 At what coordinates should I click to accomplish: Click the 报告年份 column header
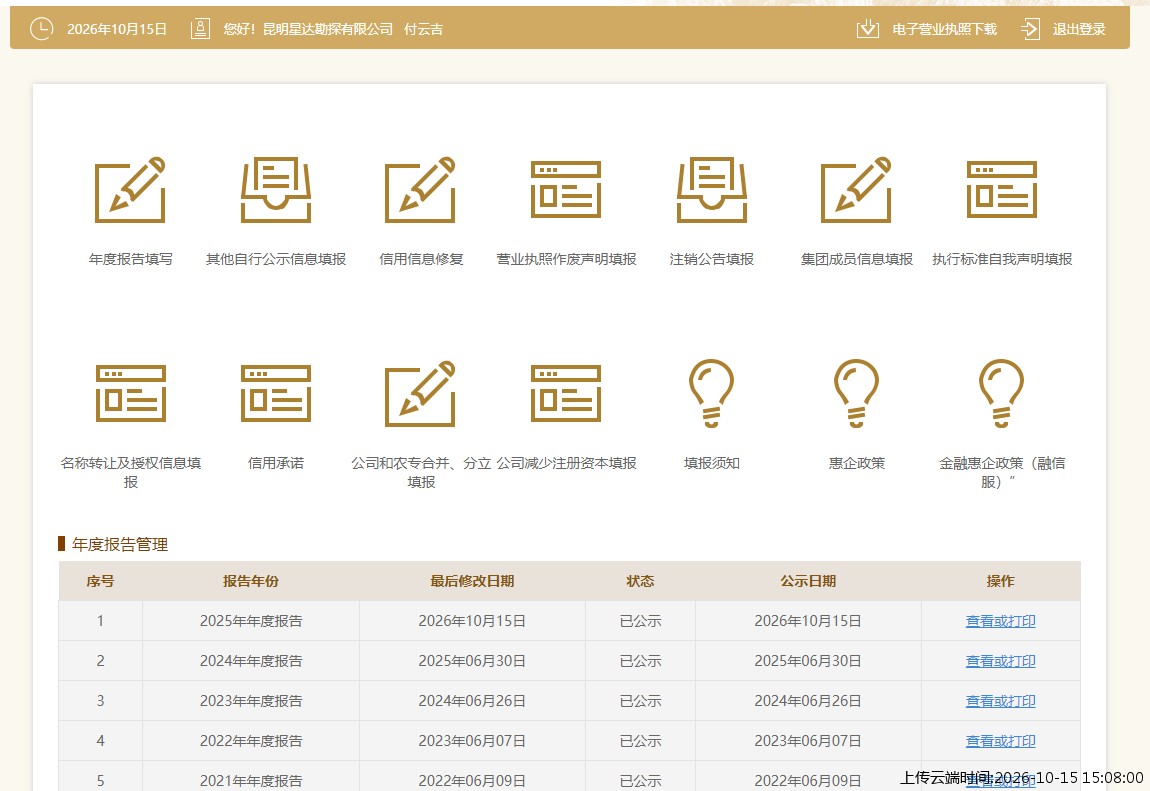click(251, 581)
